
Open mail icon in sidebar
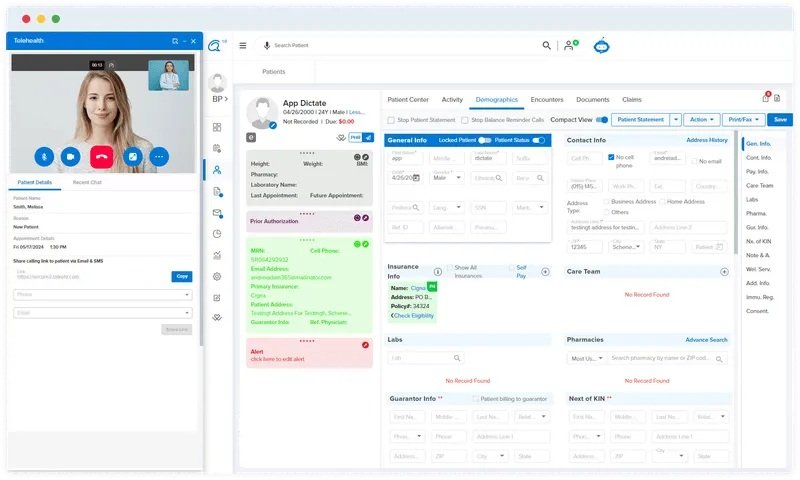[217, 213]
